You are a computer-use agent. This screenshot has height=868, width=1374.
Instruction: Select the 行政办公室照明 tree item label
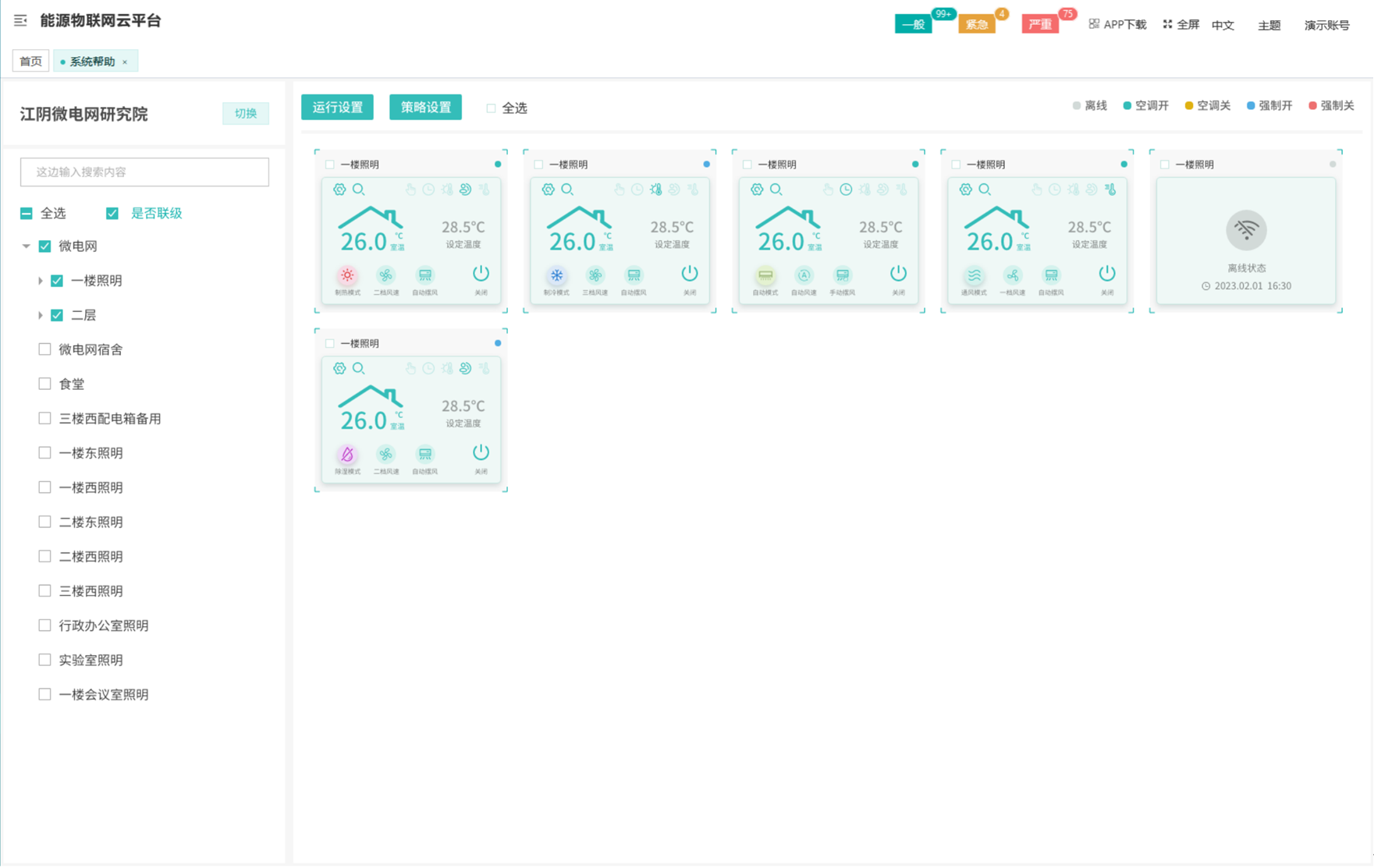(104, 625)
